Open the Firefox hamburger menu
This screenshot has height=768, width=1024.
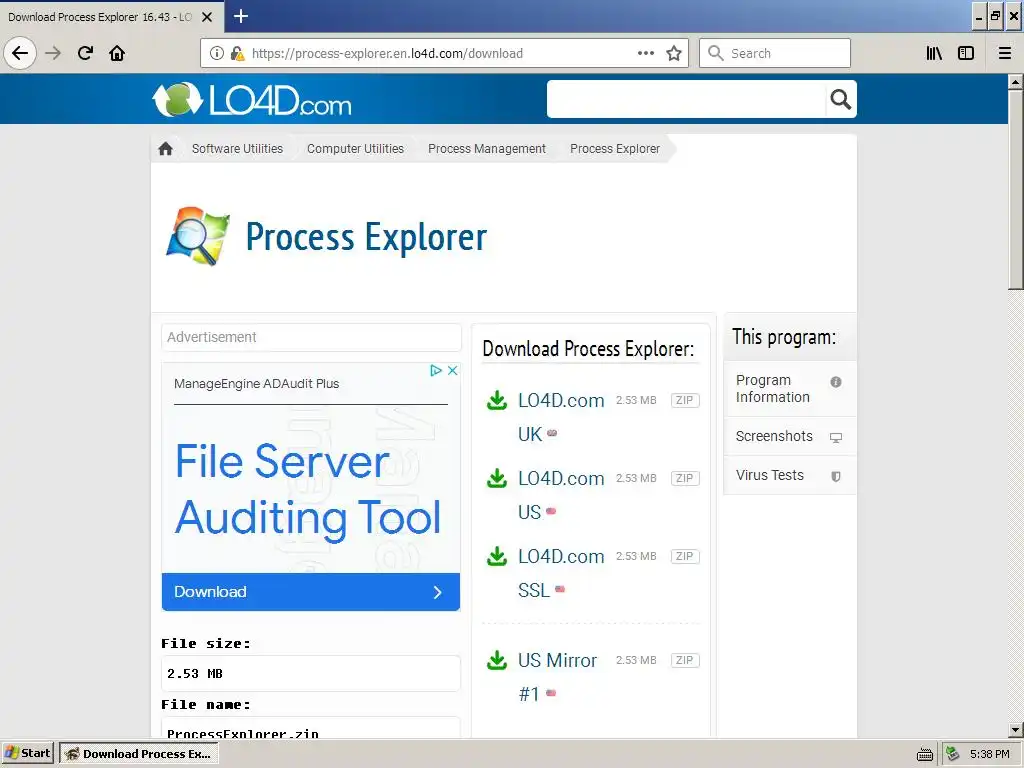(1004, 54)
